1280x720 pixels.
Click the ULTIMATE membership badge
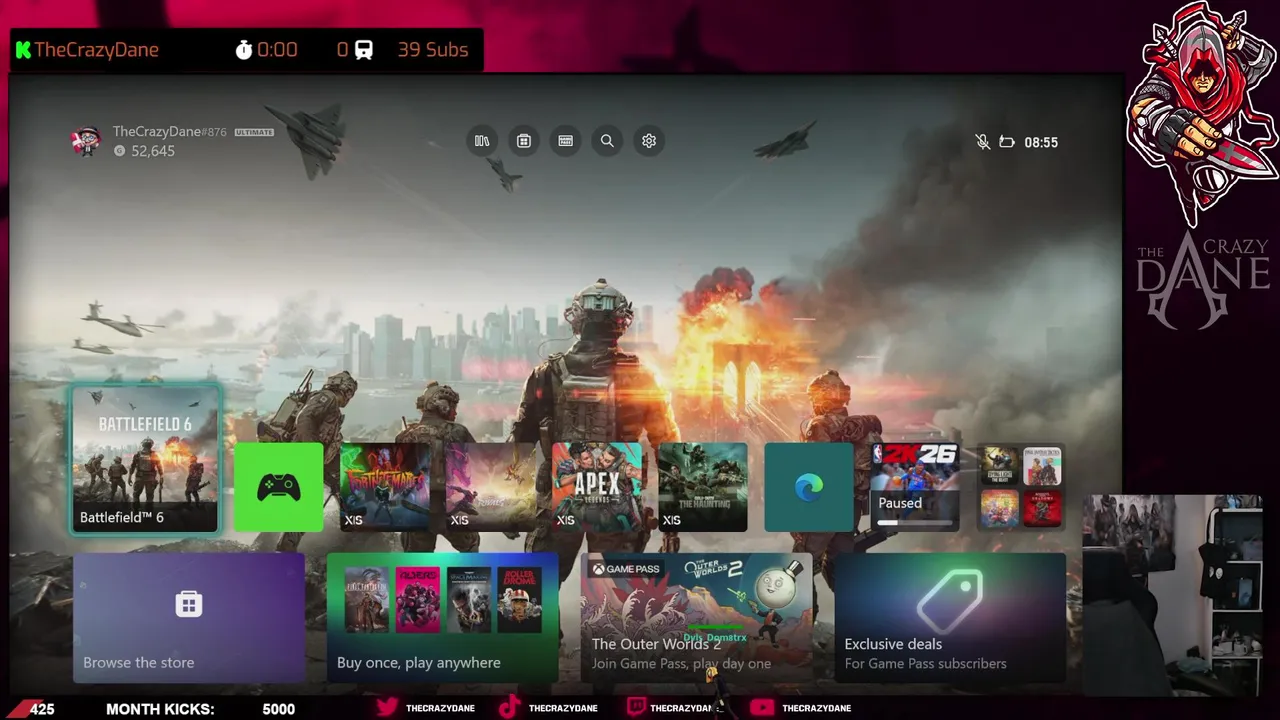pyautogui.click(x=254, y=132)
